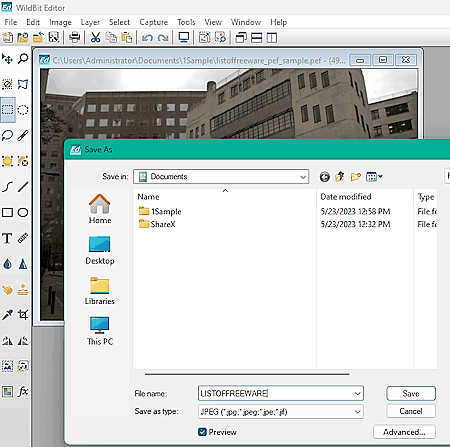Click the horizontal scrollbar in file list
Image resolution: width=450 pixels, height=447 pixels.
pyautogui.click(x=247, y=374)
